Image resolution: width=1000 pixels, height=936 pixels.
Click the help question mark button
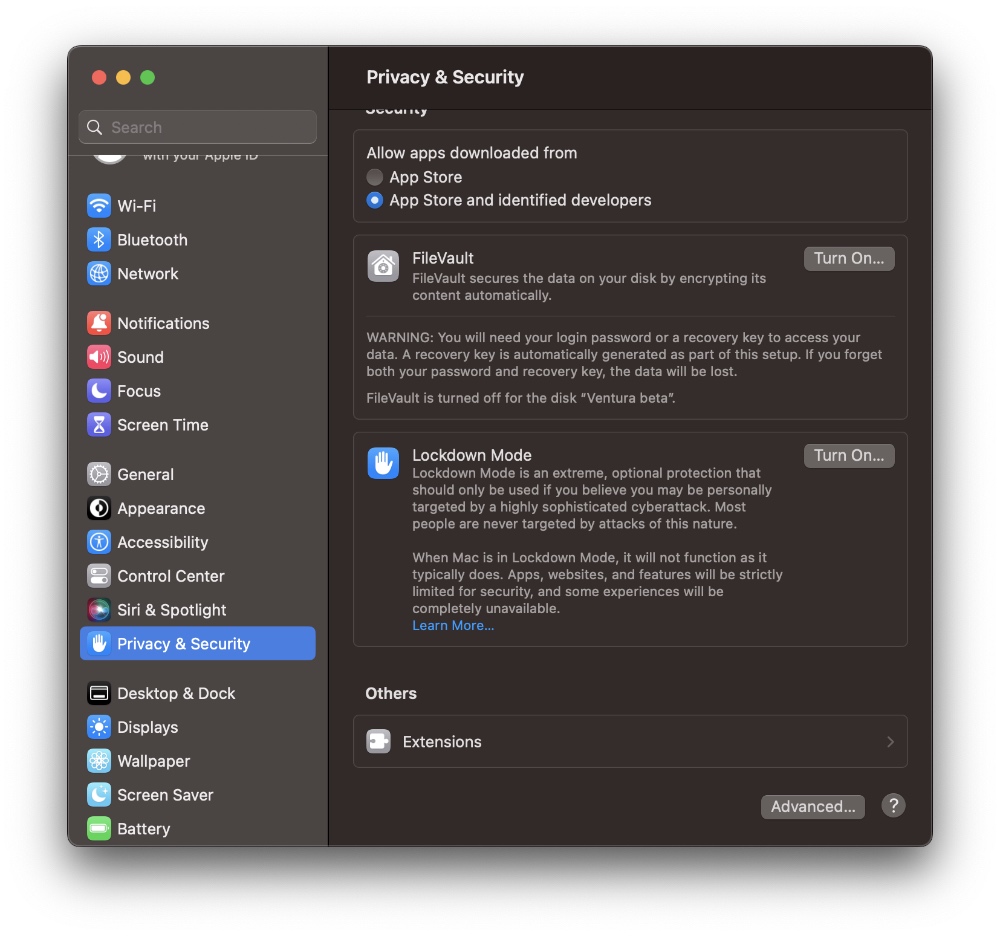pyautogui.click(x=893, y=806)
